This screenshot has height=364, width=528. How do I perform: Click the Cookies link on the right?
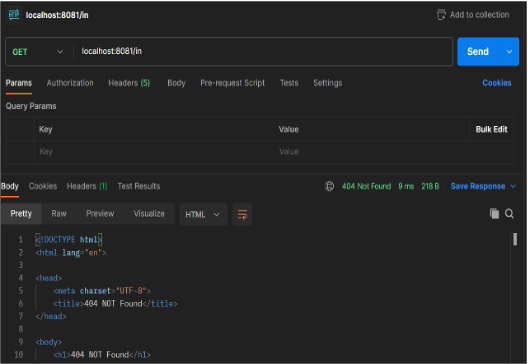point(497,83)
